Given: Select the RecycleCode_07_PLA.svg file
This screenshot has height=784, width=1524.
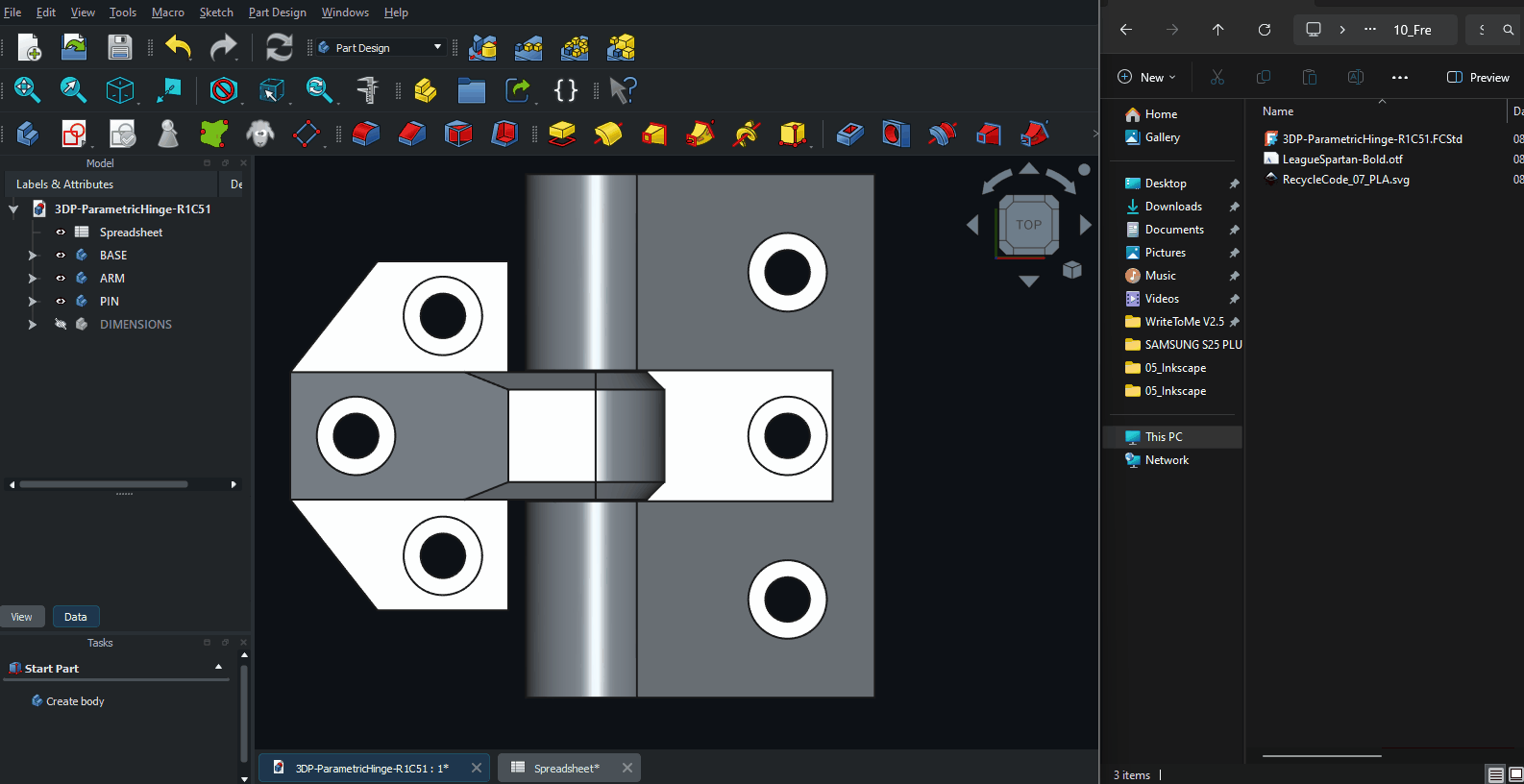Looking at the screenshot, I should pyautogui.click(x=1345, y=180).
